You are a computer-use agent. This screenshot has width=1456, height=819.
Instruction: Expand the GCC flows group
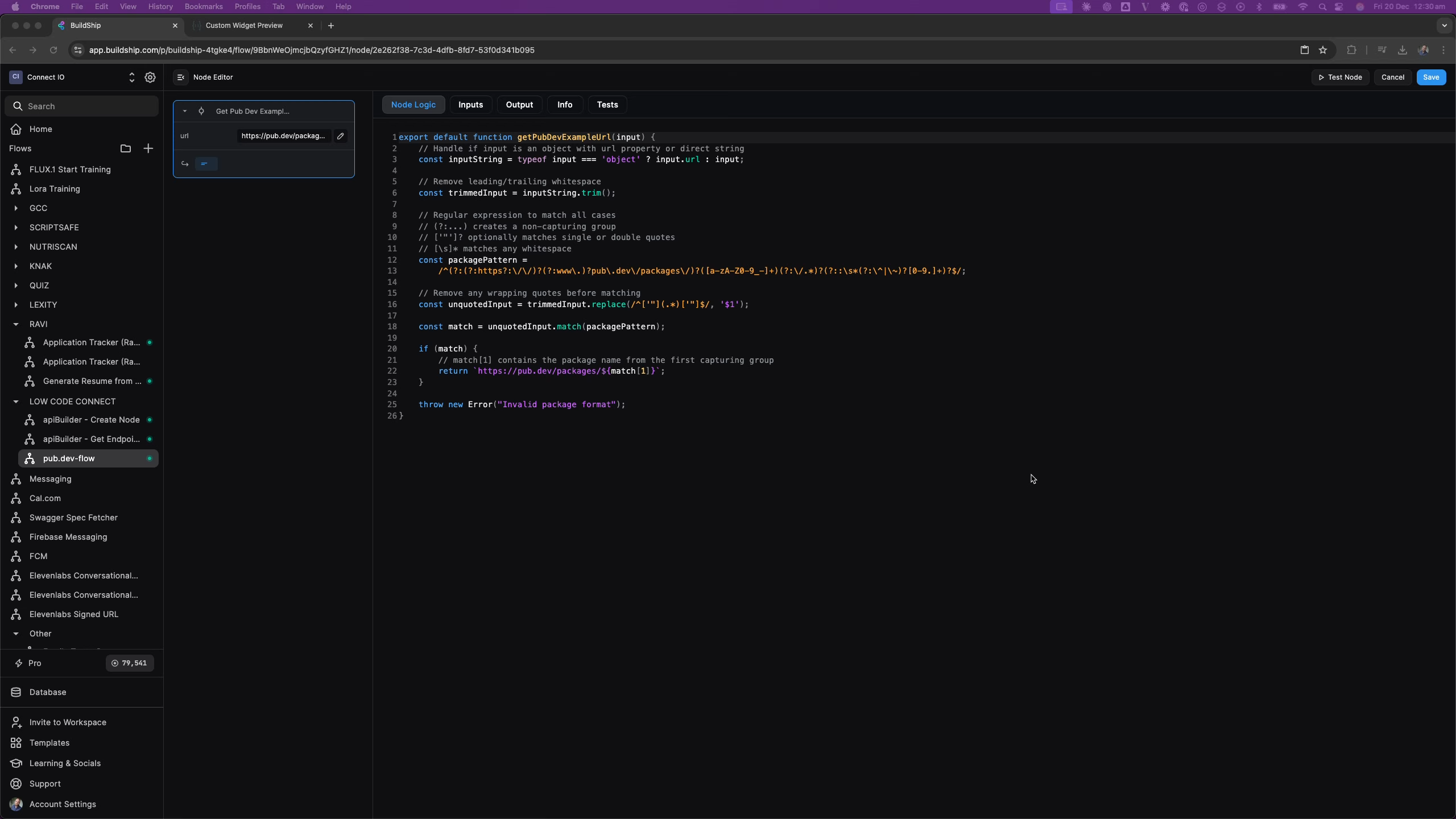(16, 208)
